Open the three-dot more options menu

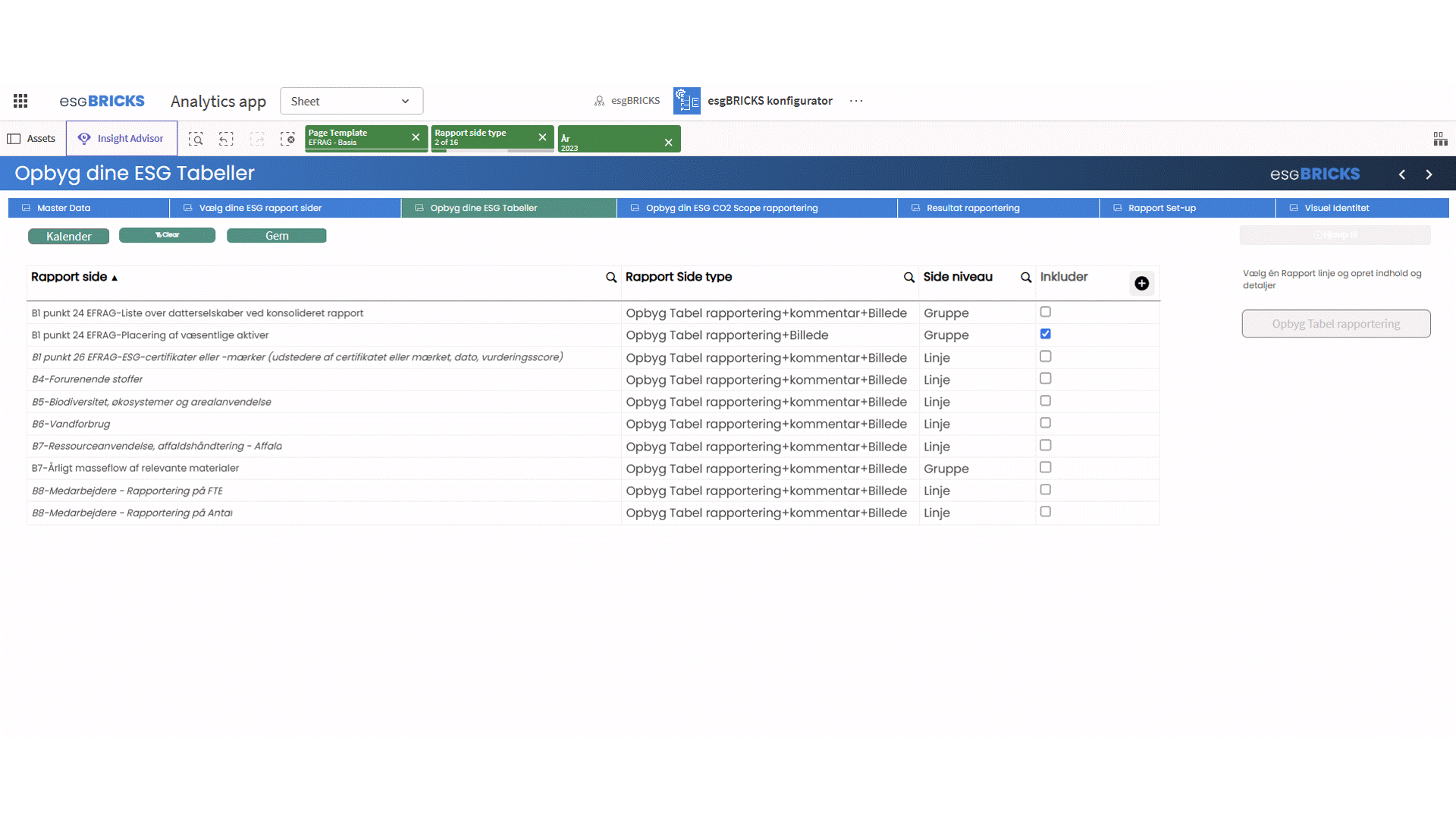[856, 101]
